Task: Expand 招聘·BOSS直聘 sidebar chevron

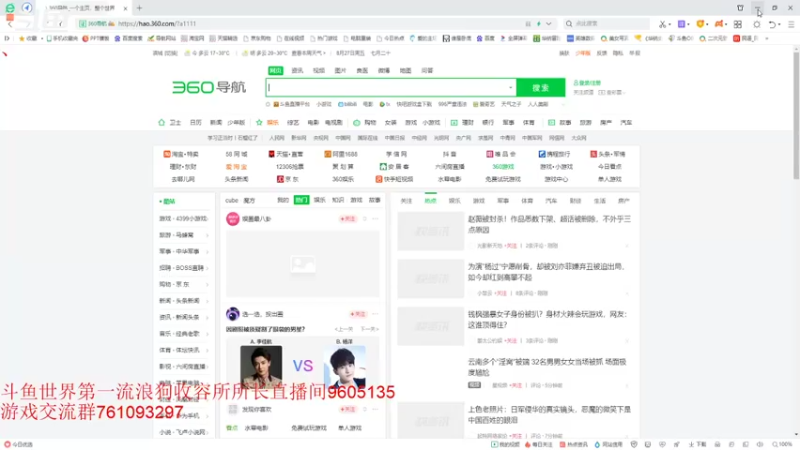Action: click(x=207, y=268)
